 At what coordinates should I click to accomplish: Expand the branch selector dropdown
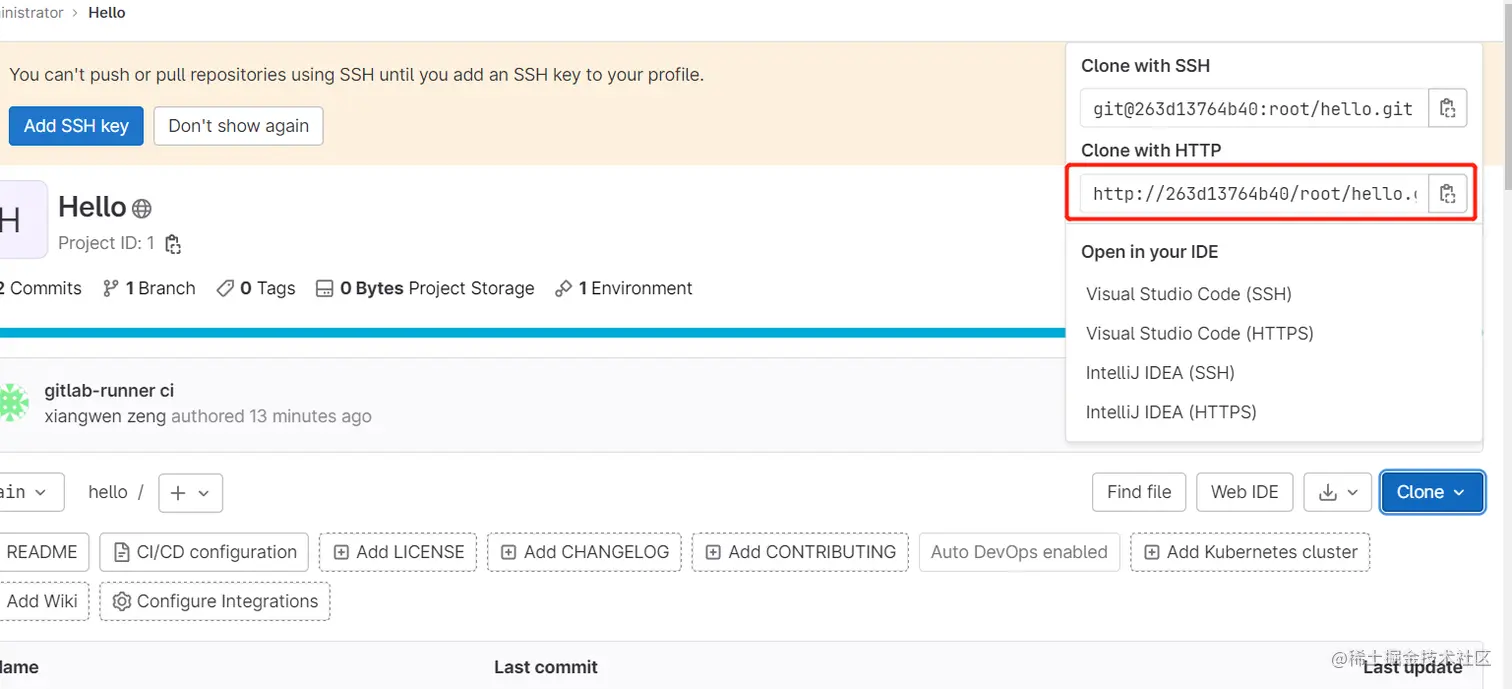click(x=30, y=492)
